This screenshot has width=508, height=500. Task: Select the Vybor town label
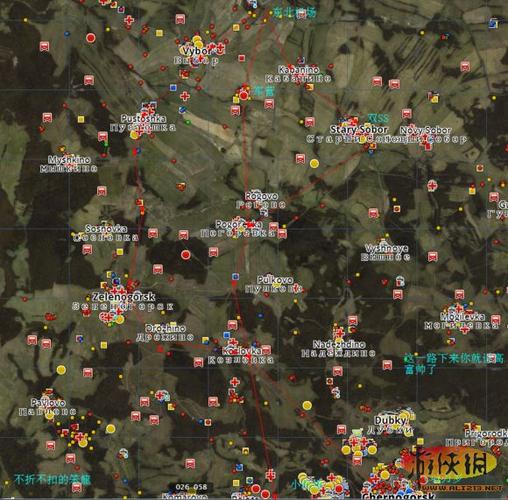[x=197, y=51]
